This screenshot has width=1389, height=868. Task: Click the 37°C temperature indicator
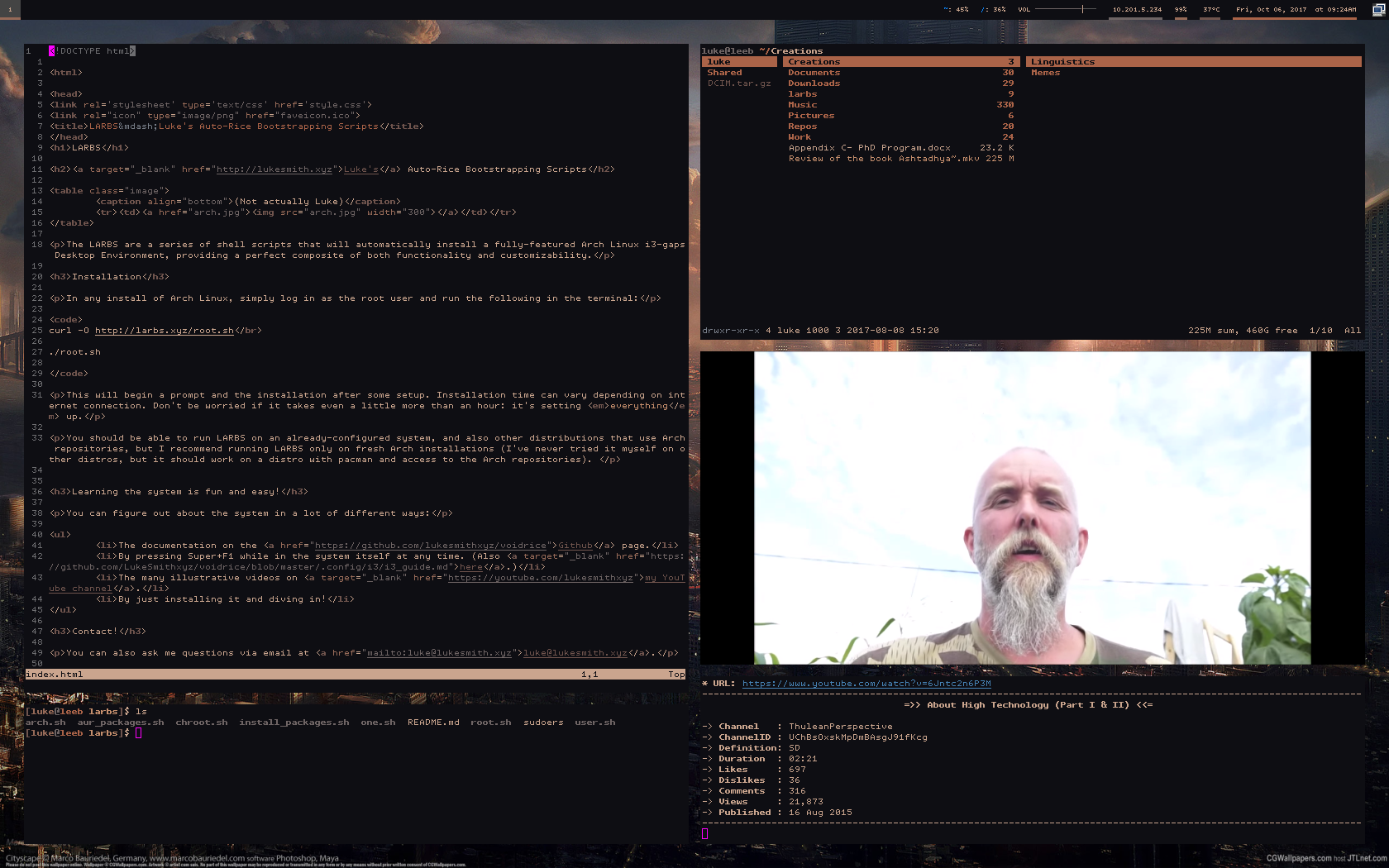click(x=1211, y=10)
